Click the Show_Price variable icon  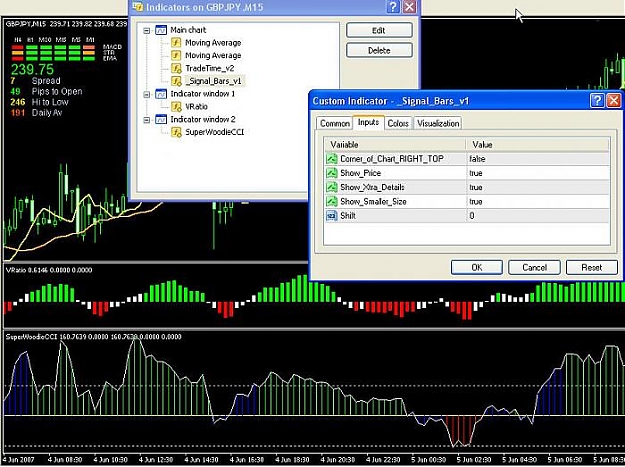(332, 173)
